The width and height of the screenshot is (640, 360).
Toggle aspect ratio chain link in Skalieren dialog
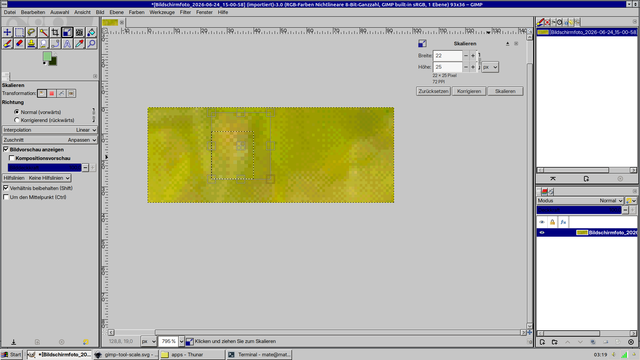tap(479, 61)
